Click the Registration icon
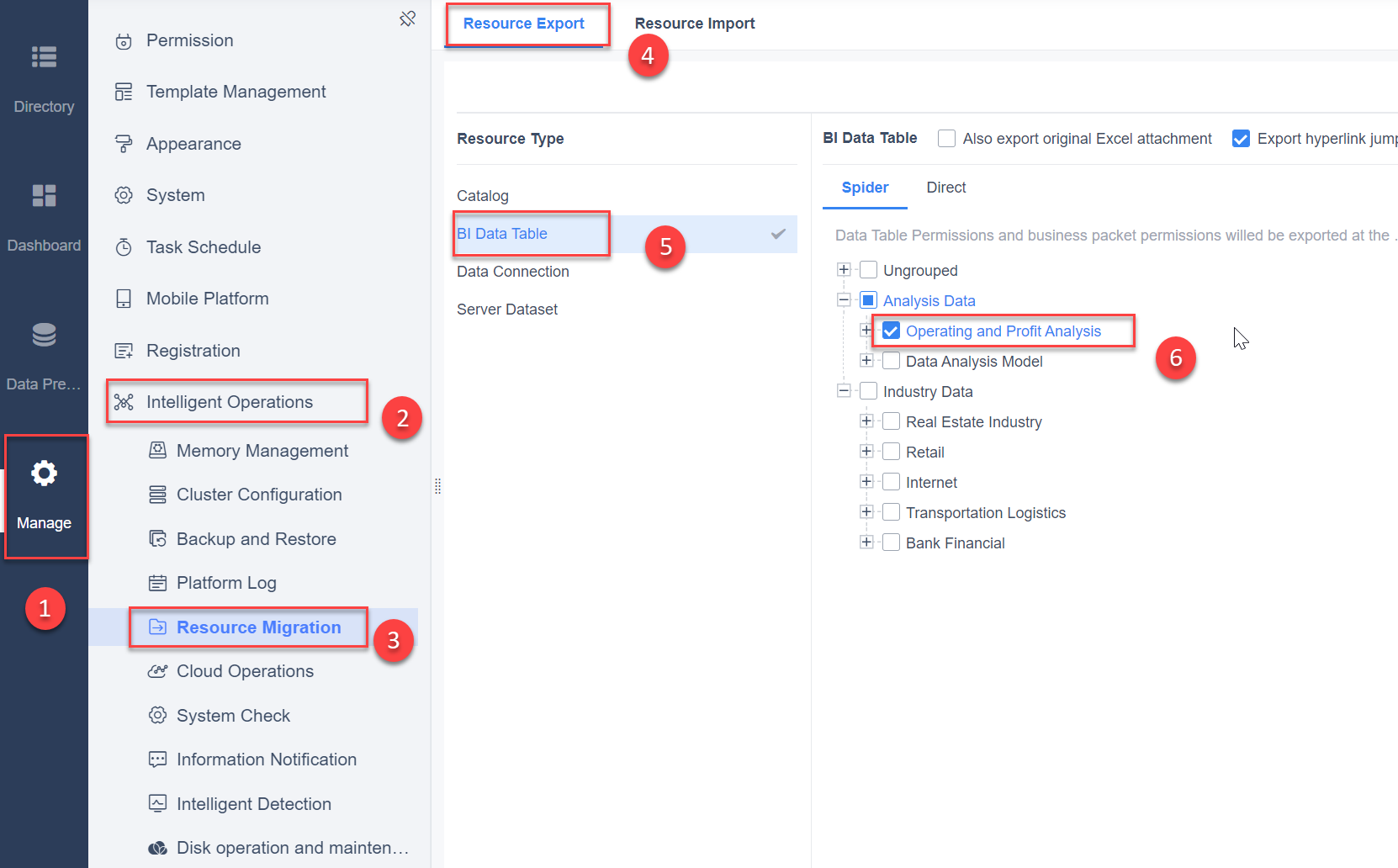The height and width of the screenshot is (868, 1398). [124, 351]
